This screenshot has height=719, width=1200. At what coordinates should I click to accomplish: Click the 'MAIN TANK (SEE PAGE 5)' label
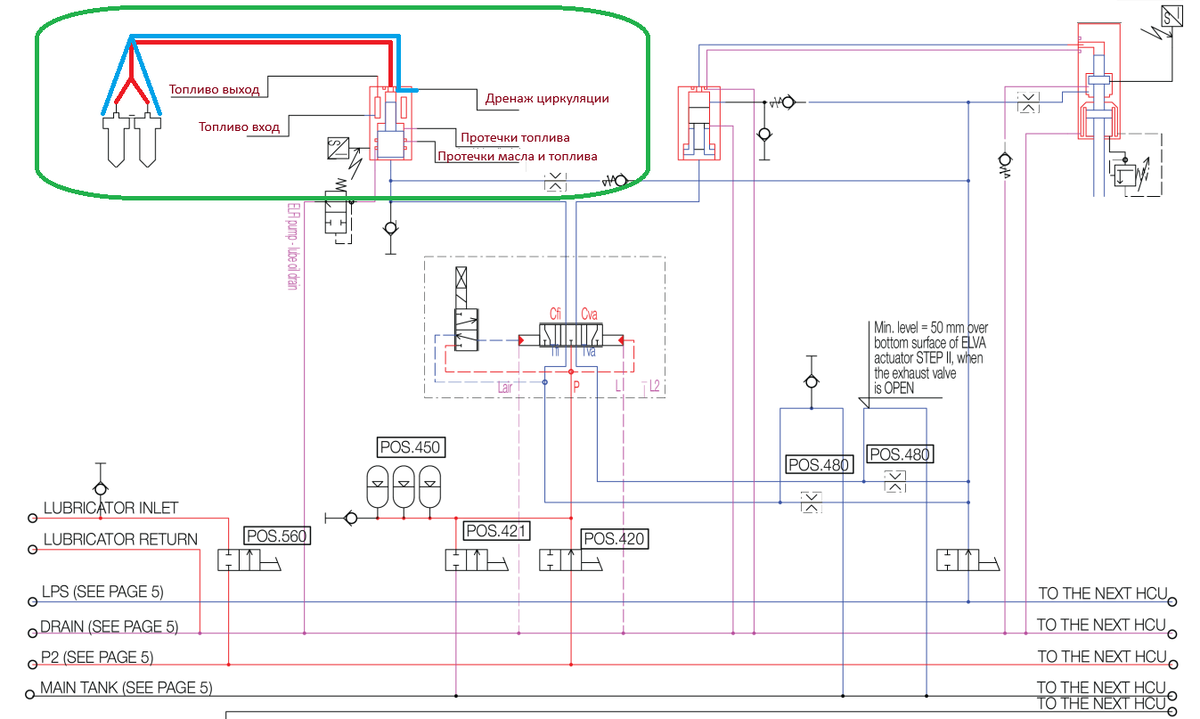126,688
